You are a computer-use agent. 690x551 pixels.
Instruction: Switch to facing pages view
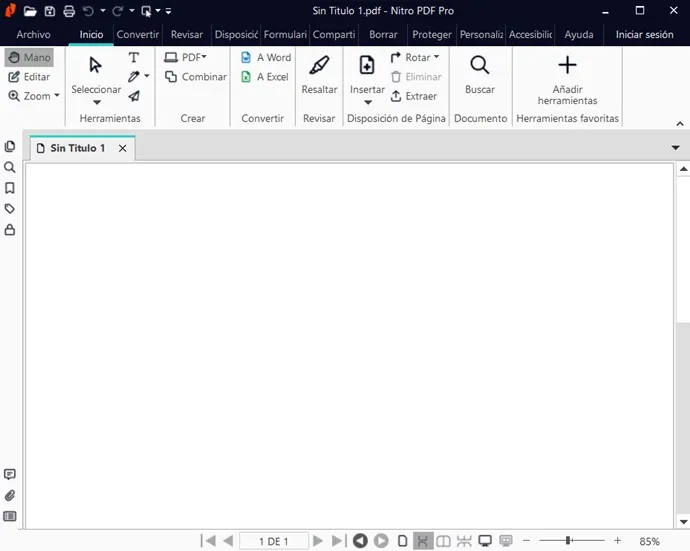click(x=443, y=540)
